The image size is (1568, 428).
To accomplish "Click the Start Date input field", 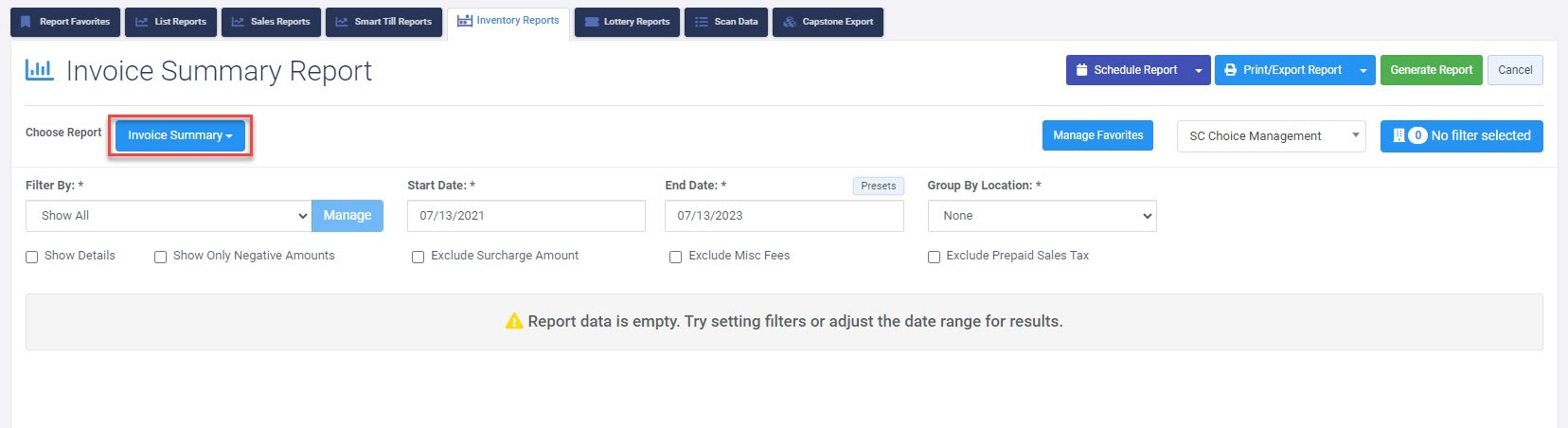I will pos(526,216).
